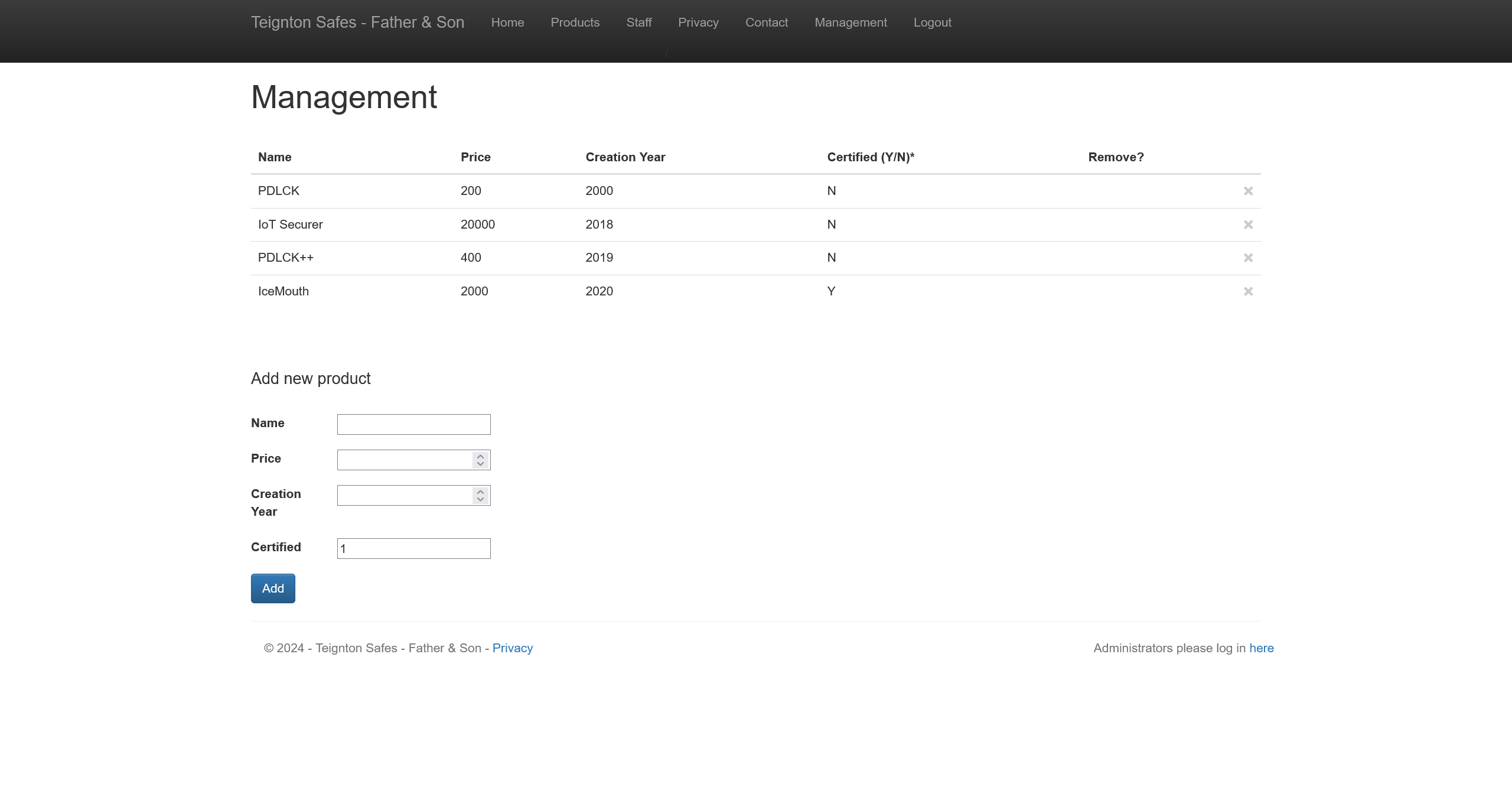
Task: Delete the IceMouth product via X icon
Action: [x=1248, y=291]
